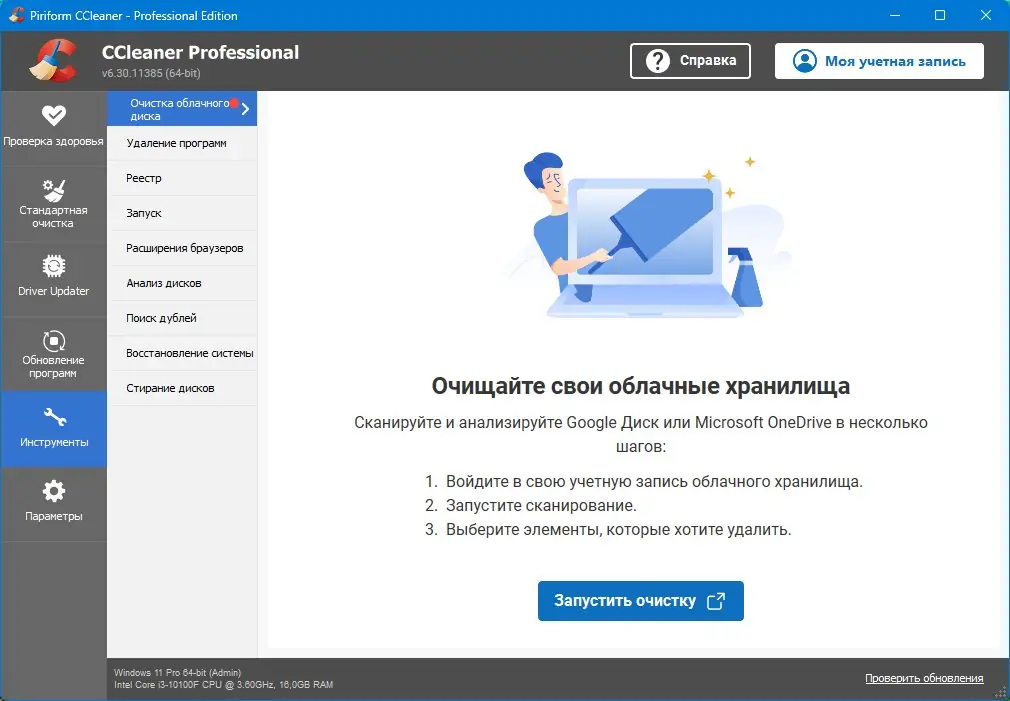Viewport: 1010px width, 701px height.
Task: Select Восстановление системы
Action: pos(190,353)
